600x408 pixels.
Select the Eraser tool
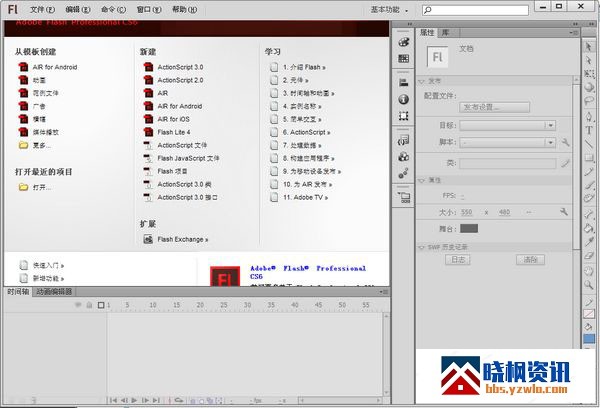(x=589, y=255)
